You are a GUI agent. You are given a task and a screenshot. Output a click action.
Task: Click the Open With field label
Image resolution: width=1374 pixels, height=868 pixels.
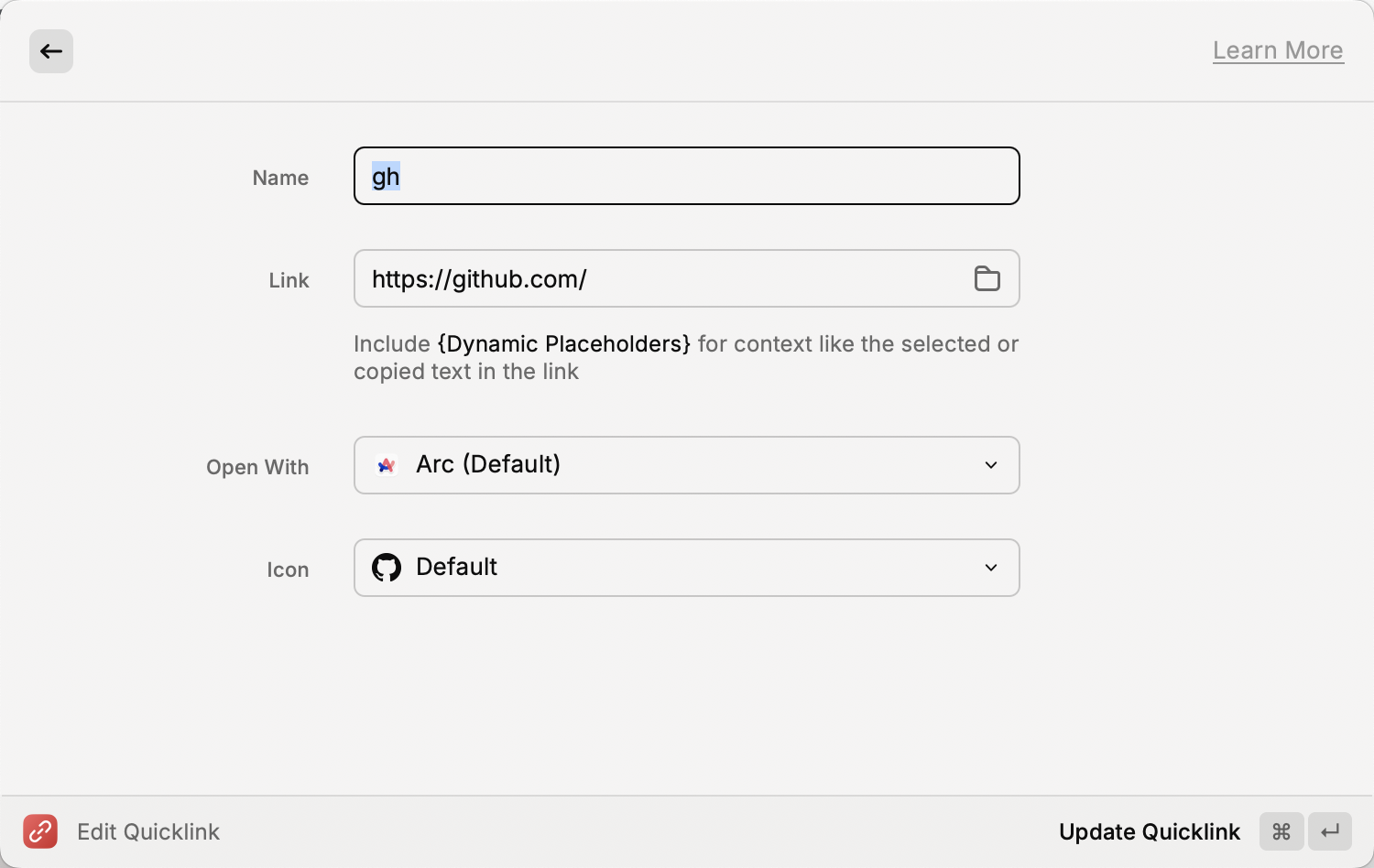[257, 467]
